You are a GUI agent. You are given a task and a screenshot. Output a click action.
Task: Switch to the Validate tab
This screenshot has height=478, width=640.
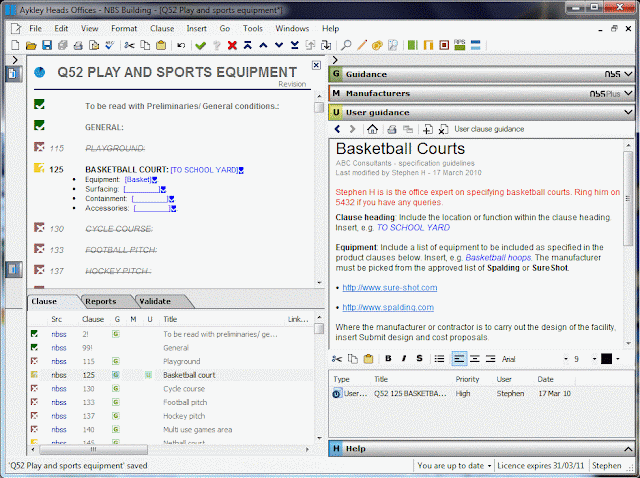155,301
